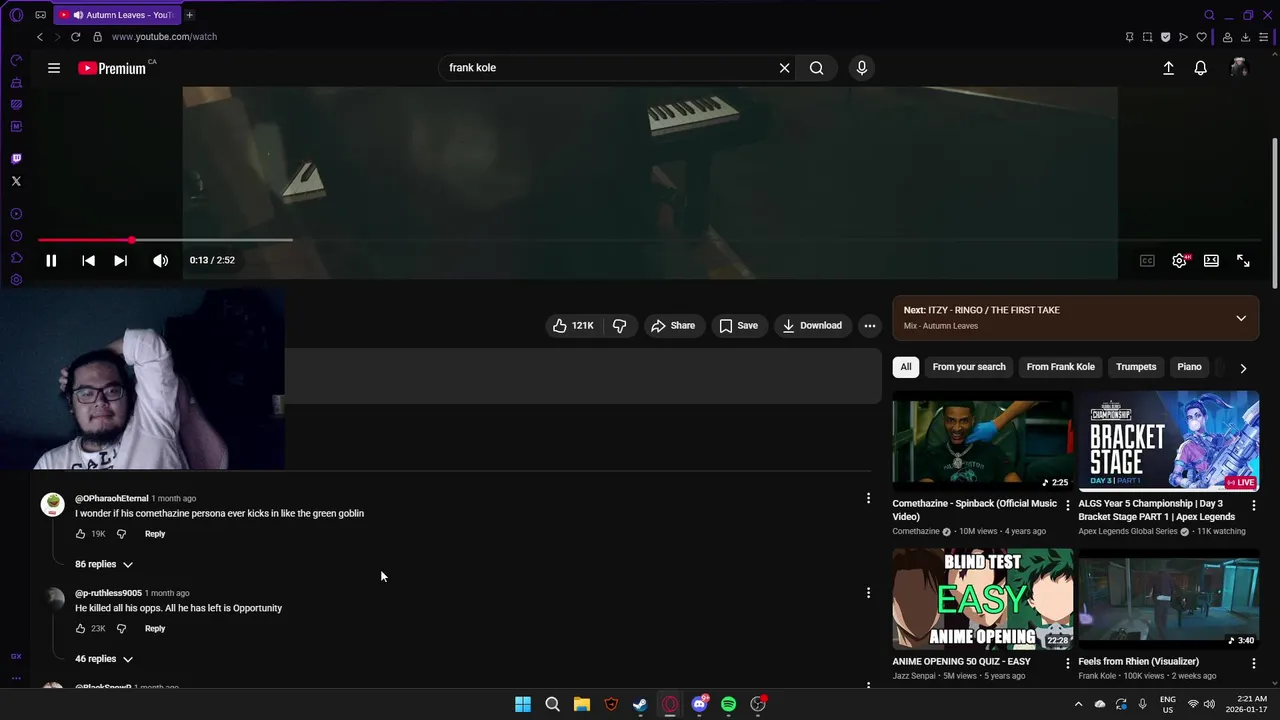Select the All filter chip

[x=906, y=367]
